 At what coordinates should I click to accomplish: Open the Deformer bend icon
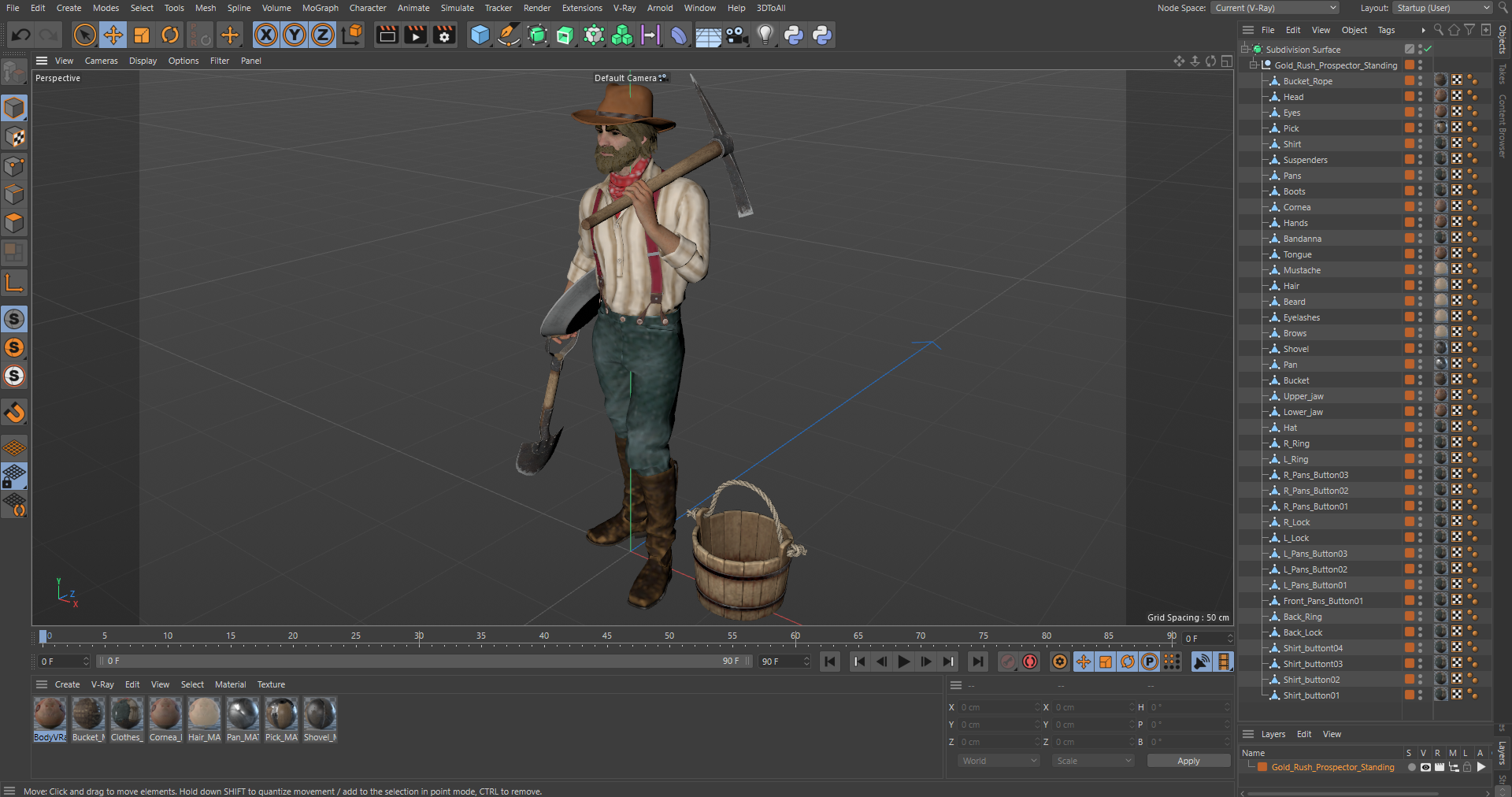coord(679,35)
